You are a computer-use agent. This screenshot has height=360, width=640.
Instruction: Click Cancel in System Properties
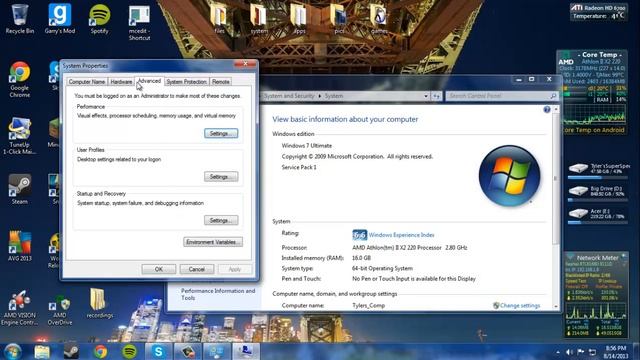(197, 269)
